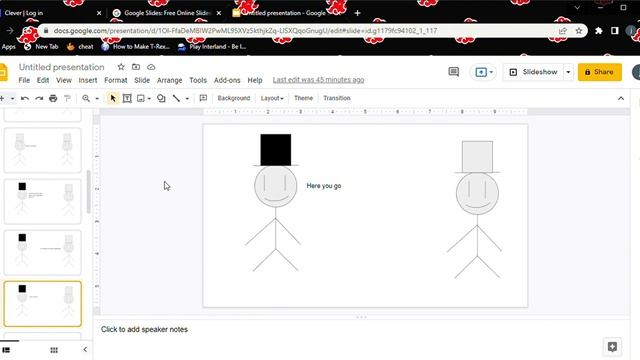Screen dimensions: 640x360
Task: Open the Play Interland bookmark
Action: click(x=212, y=47)
